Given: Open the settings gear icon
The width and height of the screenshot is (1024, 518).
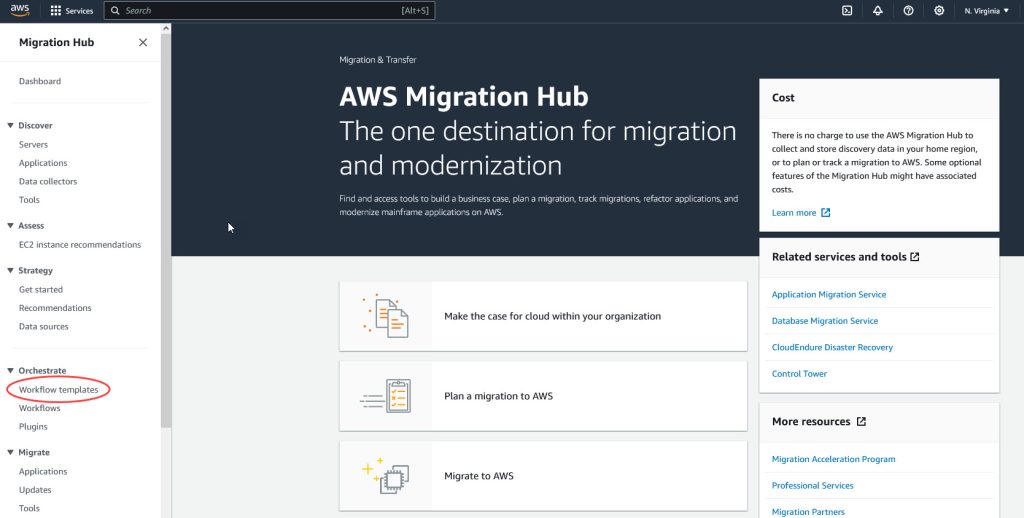Looking at the screenshot, I should 939,10.
